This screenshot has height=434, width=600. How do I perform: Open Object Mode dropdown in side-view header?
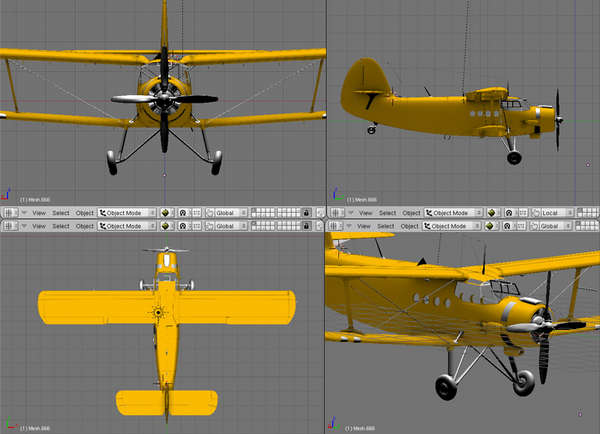coord(454,213)
